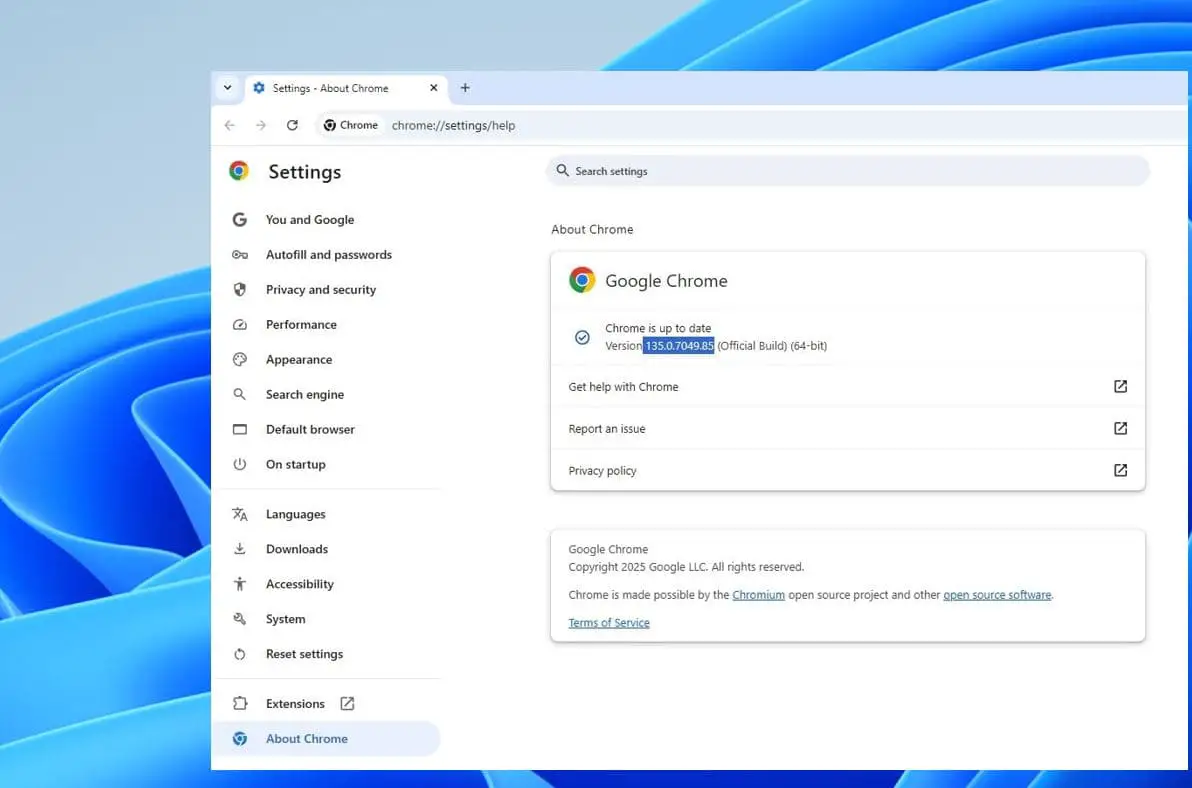The image size is (1192, 788).
Task: Open Search engine settings
Action: [x=305, y=394]
